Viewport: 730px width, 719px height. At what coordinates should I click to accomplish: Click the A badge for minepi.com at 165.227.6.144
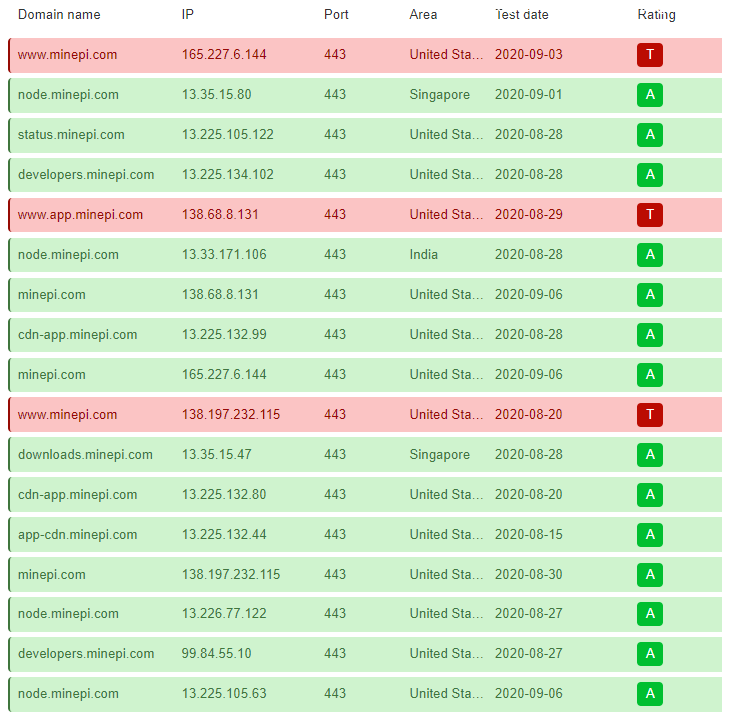649,375
